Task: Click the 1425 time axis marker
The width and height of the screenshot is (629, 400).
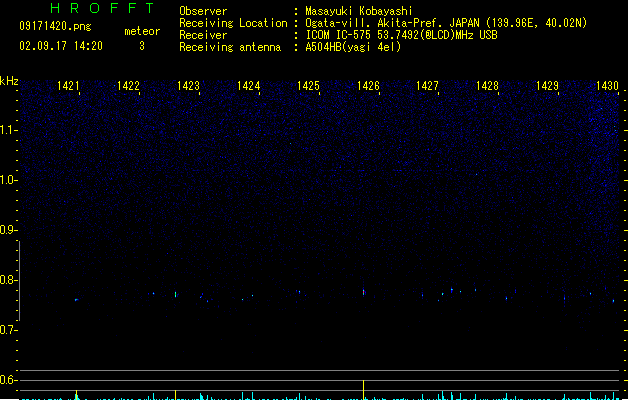Action: 308,86
